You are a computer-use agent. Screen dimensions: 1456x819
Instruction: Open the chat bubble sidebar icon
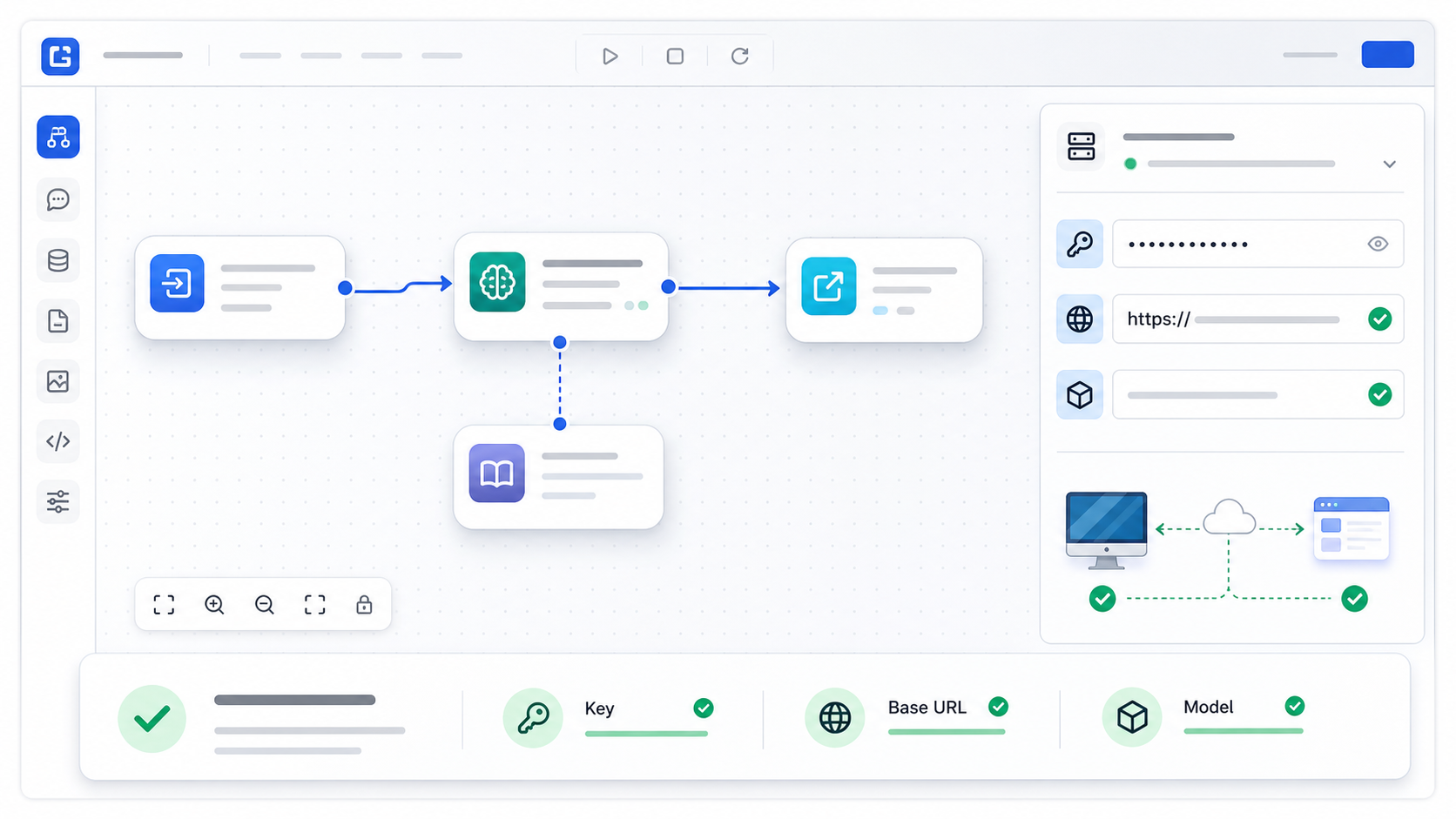(x=58, y=200)
